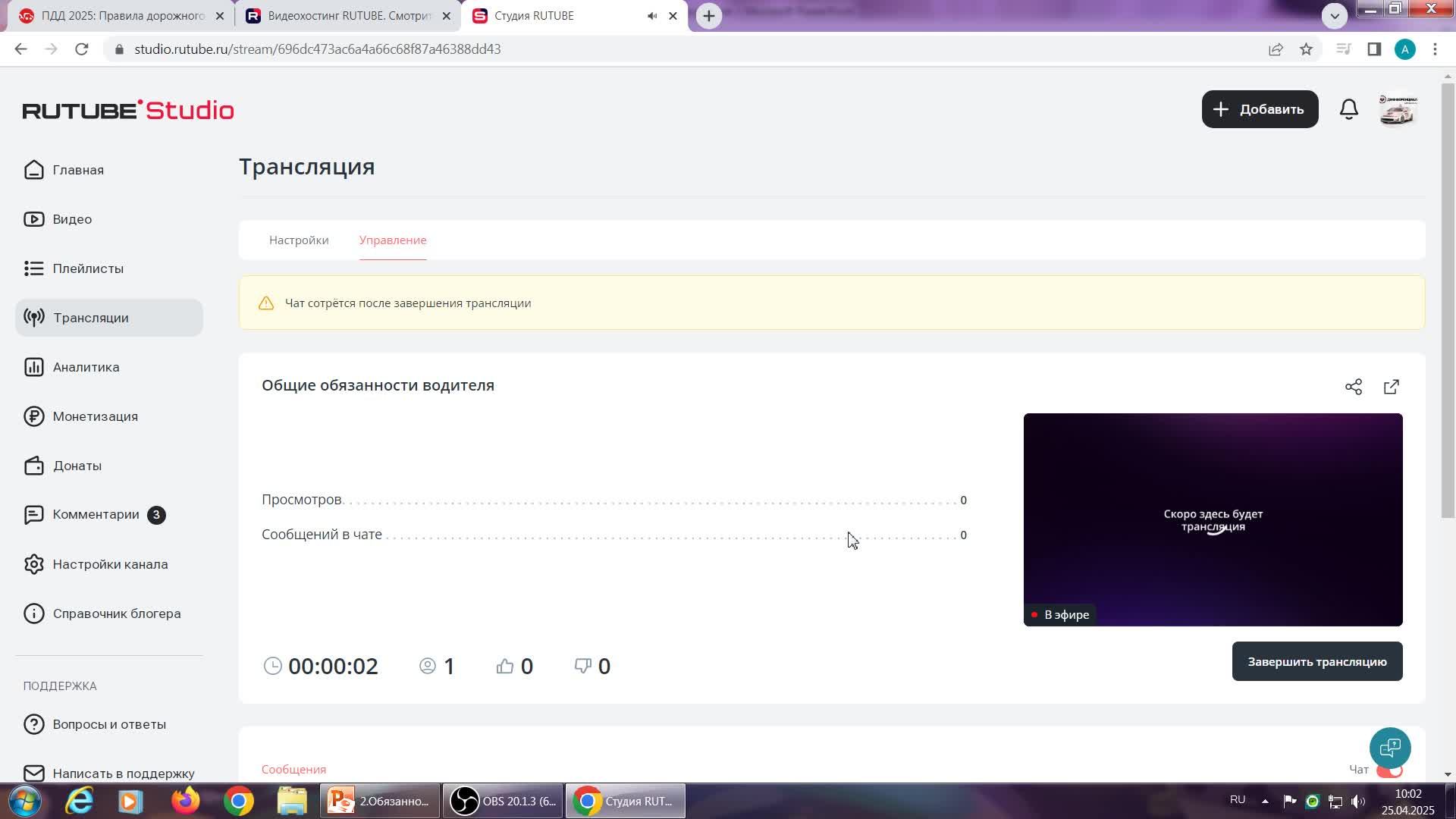
Task: Expand the browser tab search dropdown
Action: [1335, 15]
